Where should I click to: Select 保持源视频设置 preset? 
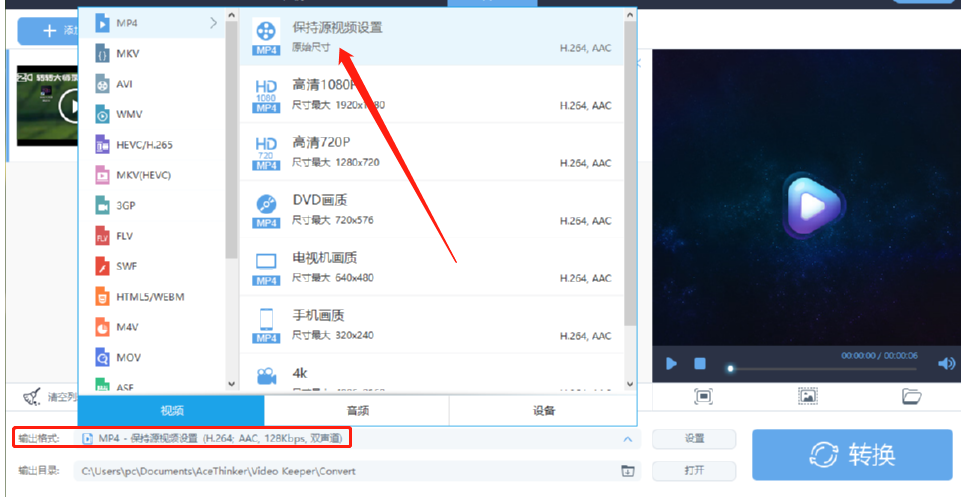pos(431,37)
